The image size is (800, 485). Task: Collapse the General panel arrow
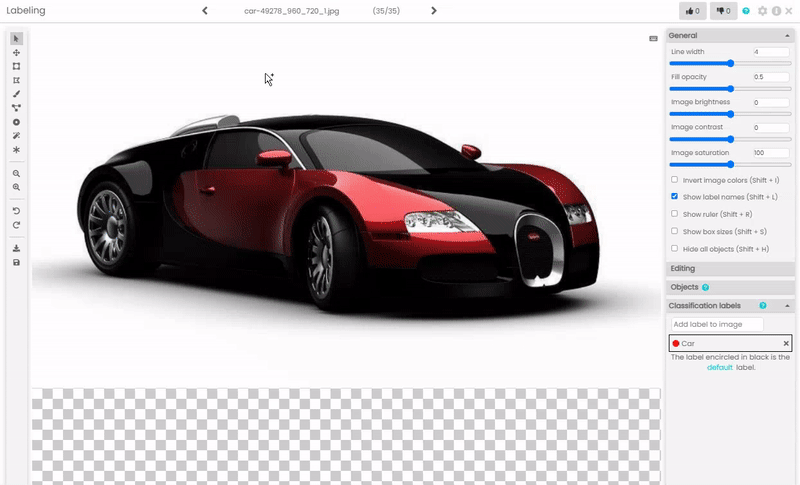(787, 36)
